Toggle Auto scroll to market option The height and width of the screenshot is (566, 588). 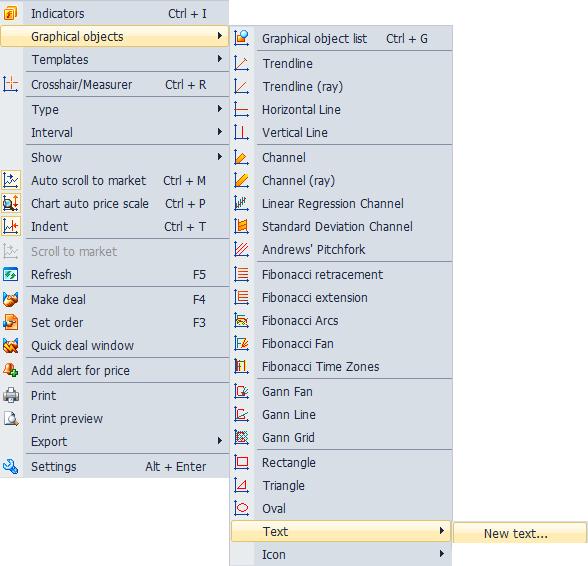[115, 181]
